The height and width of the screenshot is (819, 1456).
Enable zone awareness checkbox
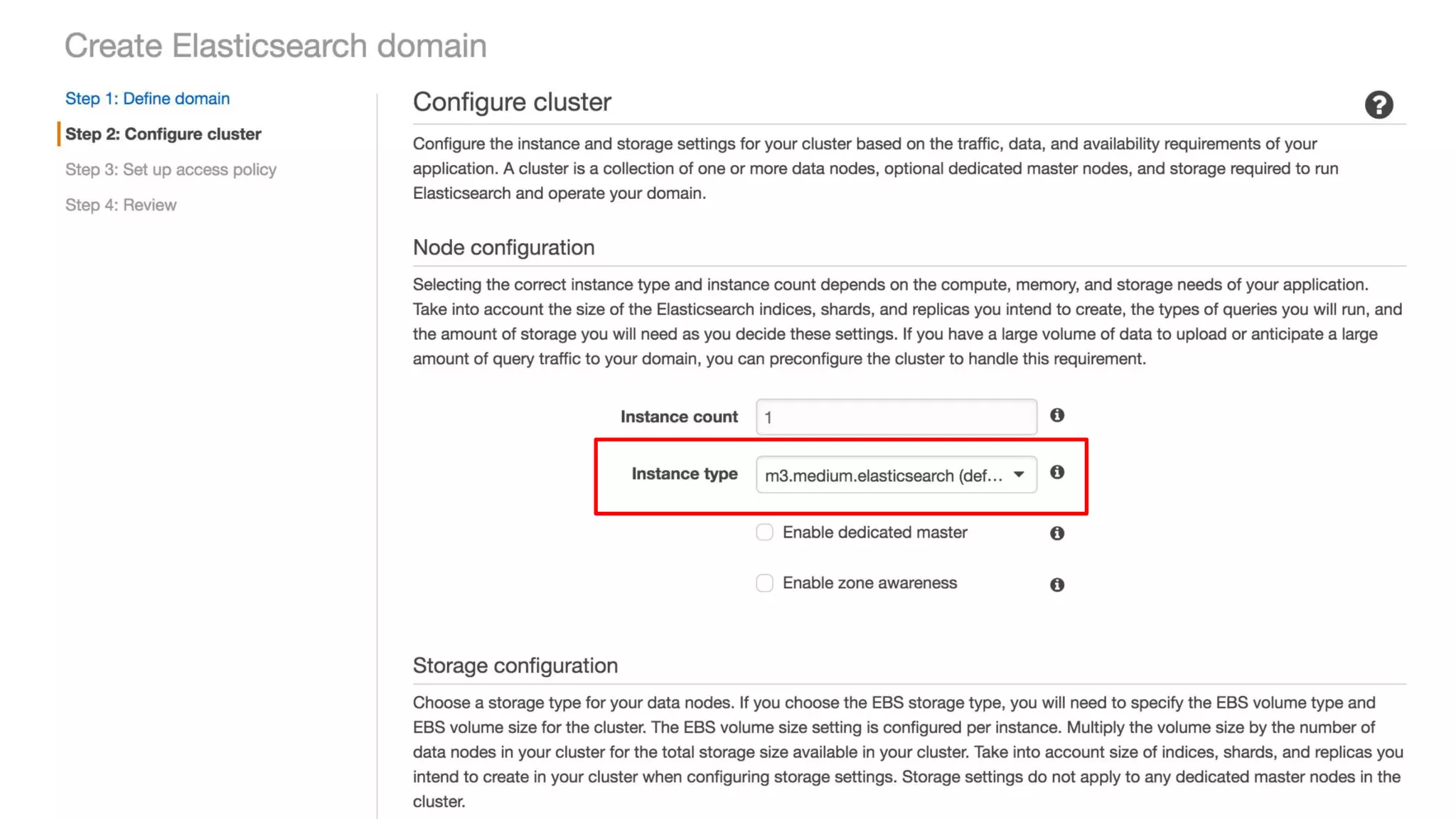764,583
